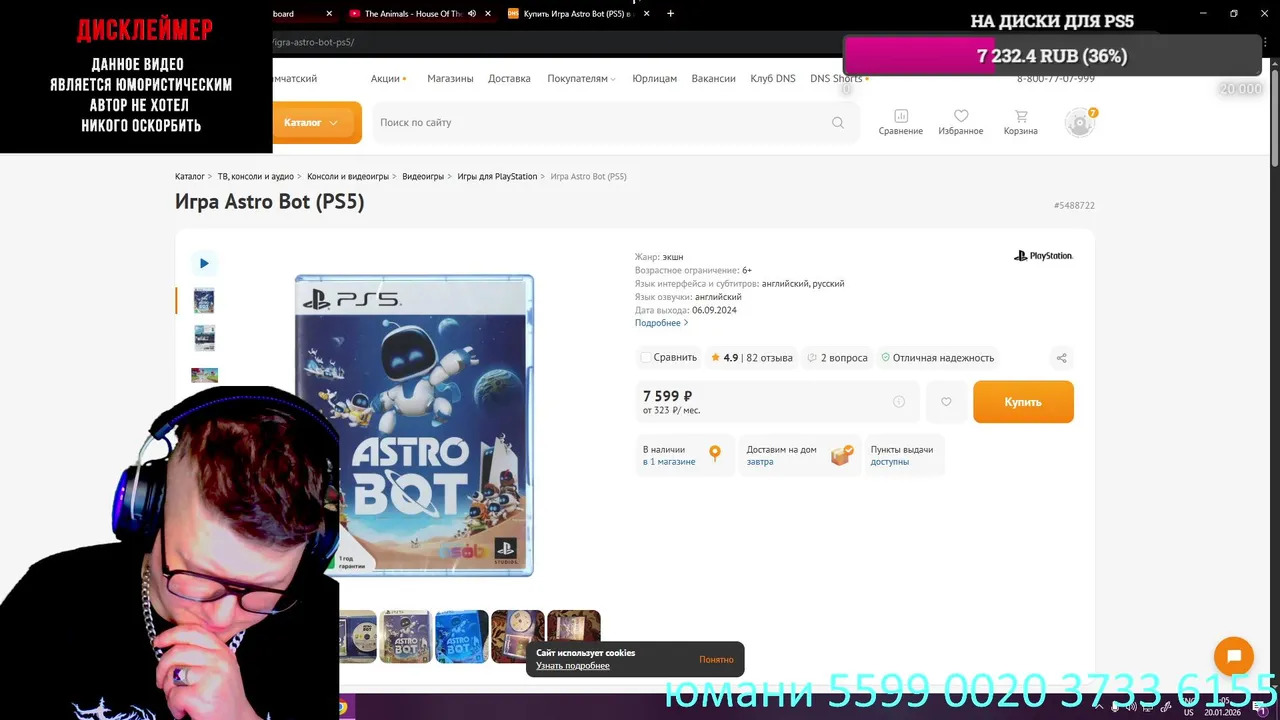Go to Видеоигры breadcrumb
The width and height of the screenshot is (1280, 720).
(423, 177)
